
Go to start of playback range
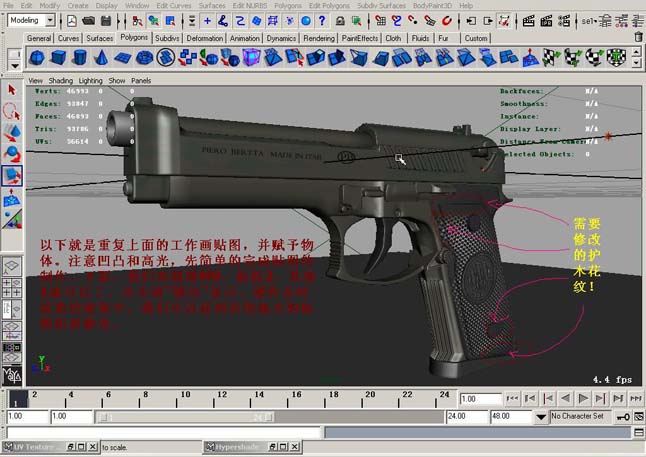coord(512,398)
